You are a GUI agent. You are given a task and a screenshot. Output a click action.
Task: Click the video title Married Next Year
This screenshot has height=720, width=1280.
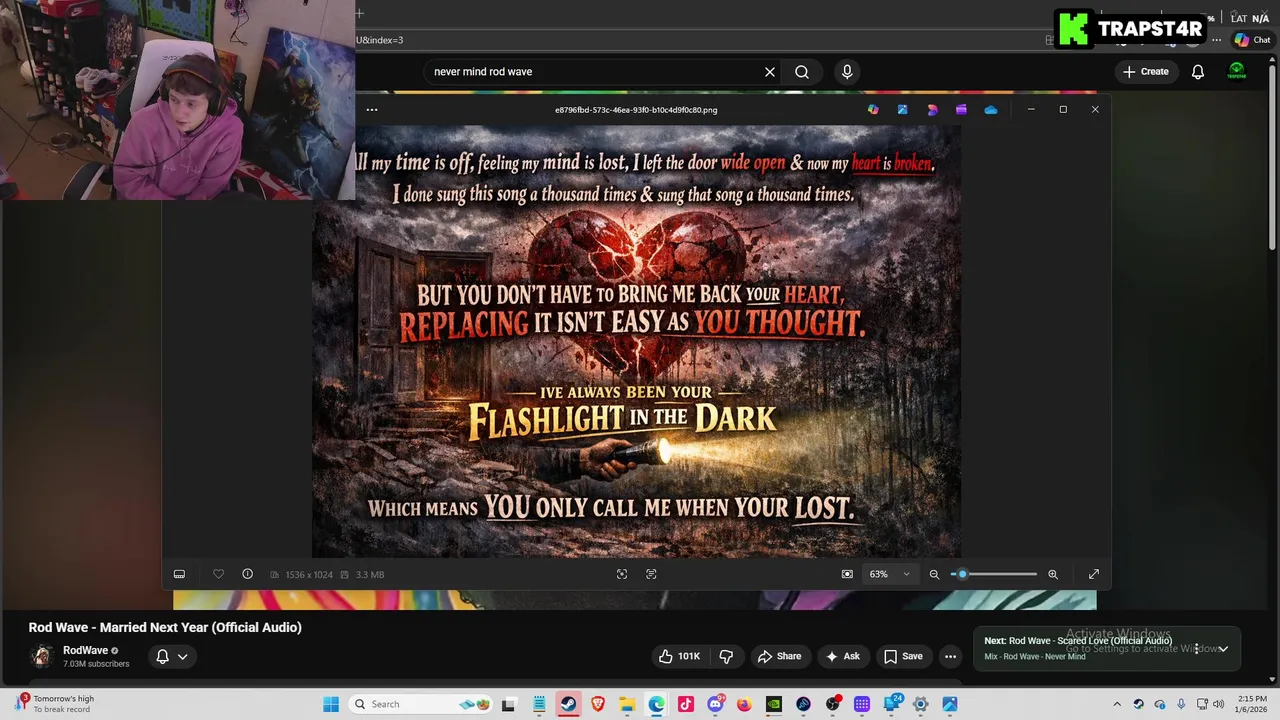click(165, 627)
